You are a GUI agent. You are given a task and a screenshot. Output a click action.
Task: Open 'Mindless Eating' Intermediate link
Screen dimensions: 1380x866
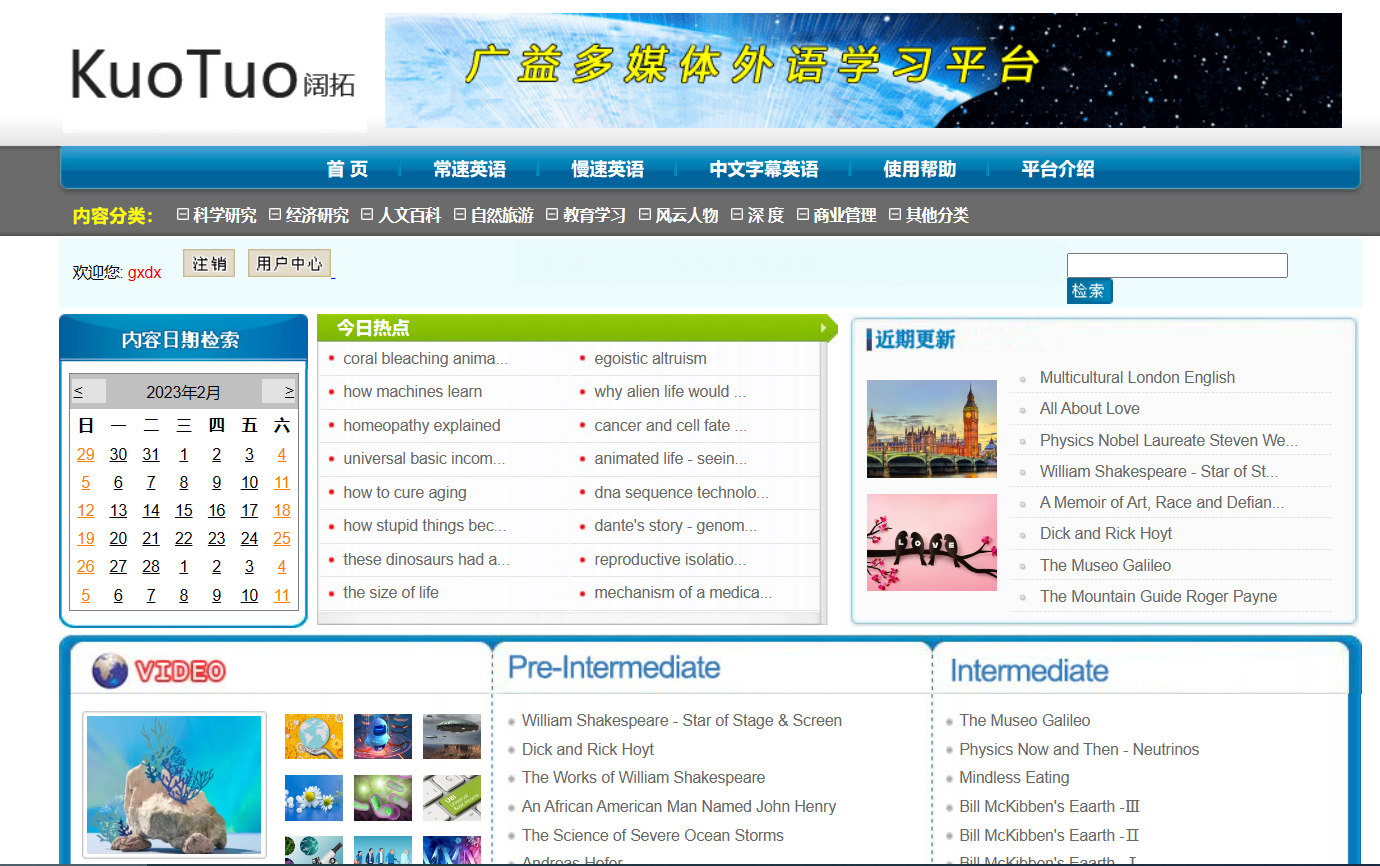(x=1014, y=777)
